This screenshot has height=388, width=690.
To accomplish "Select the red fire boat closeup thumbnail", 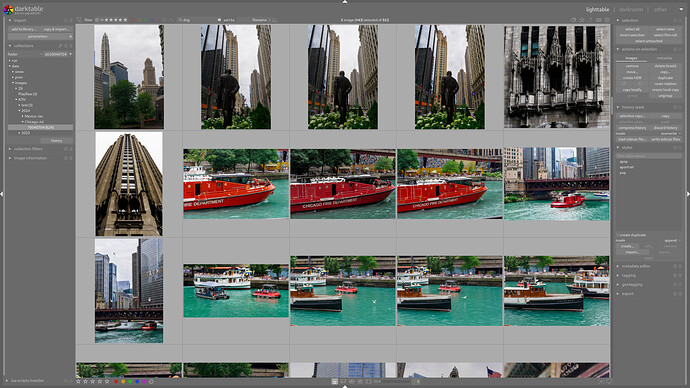I will [x=236, y=184].
